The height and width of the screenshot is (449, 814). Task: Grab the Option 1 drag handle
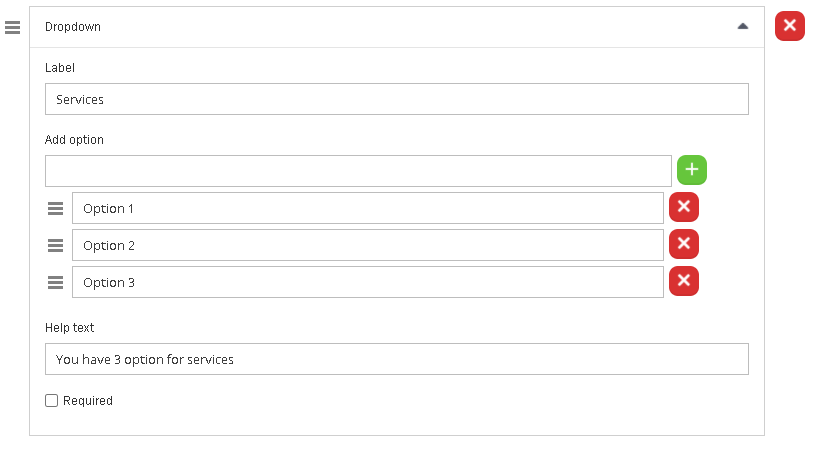[56, 209]
